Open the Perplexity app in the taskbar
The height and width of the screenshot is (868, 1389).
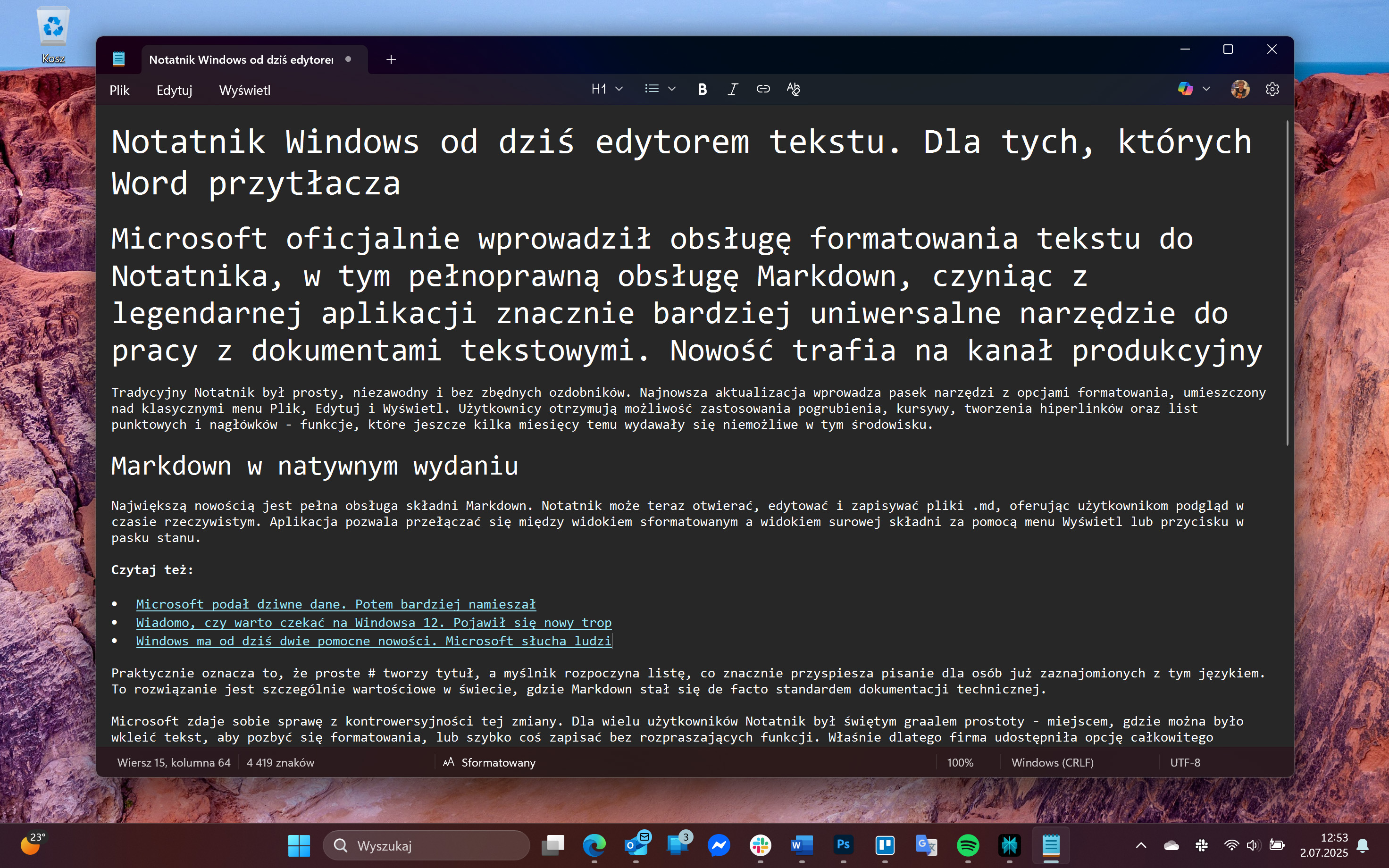coord(1009,845)
